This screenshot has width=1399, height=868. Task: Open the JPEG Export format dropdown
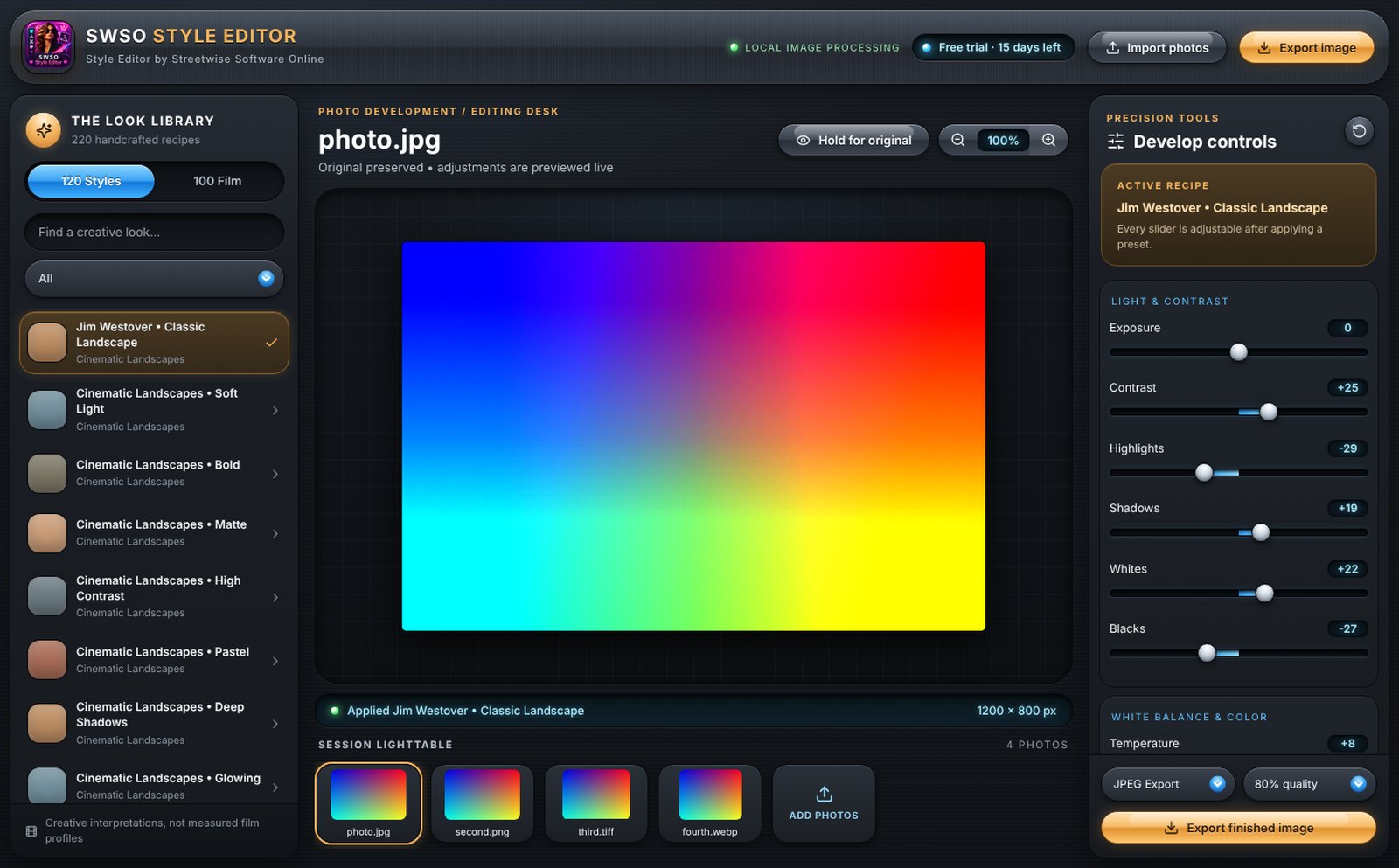point(1167,784)
